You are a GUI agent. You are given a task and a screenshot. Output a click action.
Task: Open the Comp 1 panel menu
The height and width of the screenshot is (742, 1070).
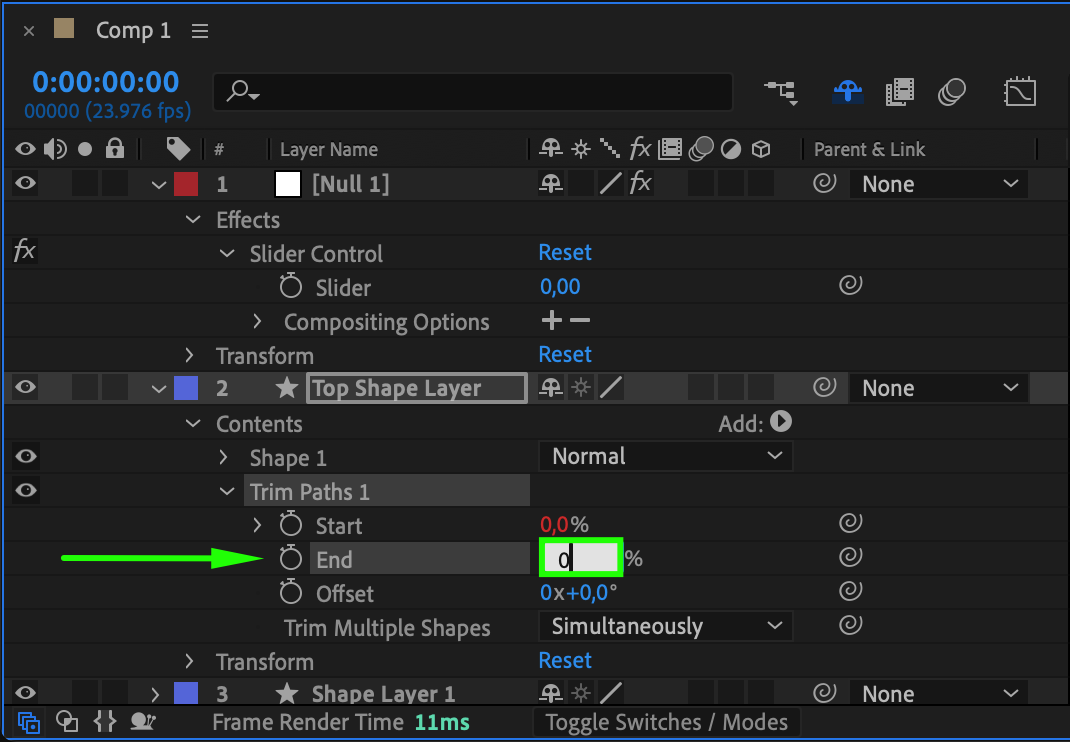coord(200,31)
